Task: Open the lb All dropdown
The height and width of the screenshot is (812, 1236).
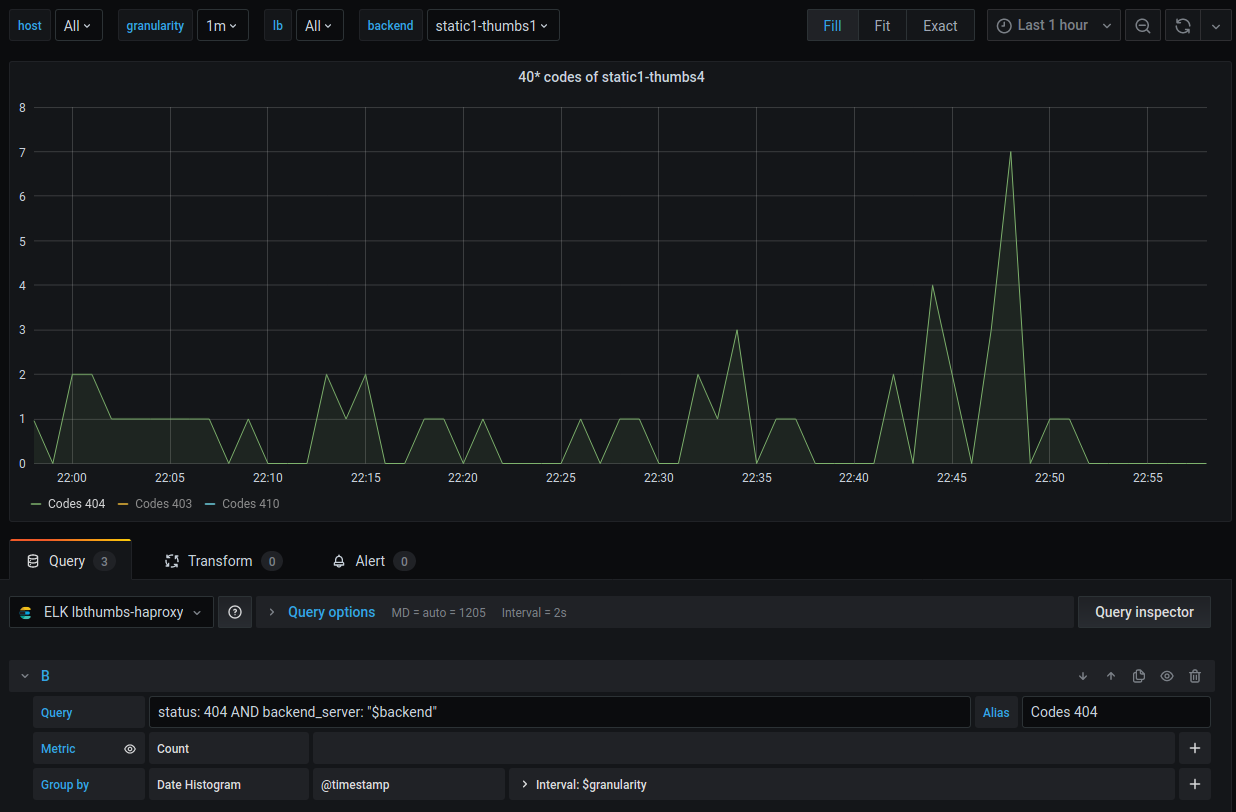Action: click(319, 26)
